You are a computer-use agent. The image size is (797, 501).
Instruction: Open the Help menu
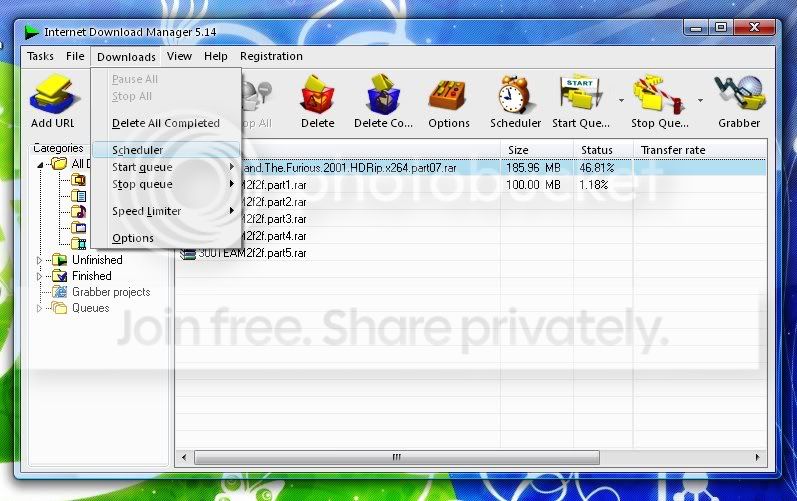tap(216, 56)
